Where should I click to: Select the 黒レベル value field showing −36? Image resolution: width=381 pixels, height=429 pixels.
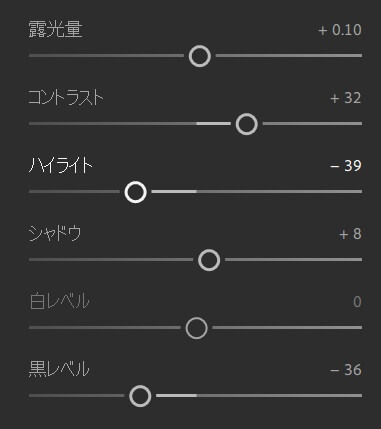point(346,370)
